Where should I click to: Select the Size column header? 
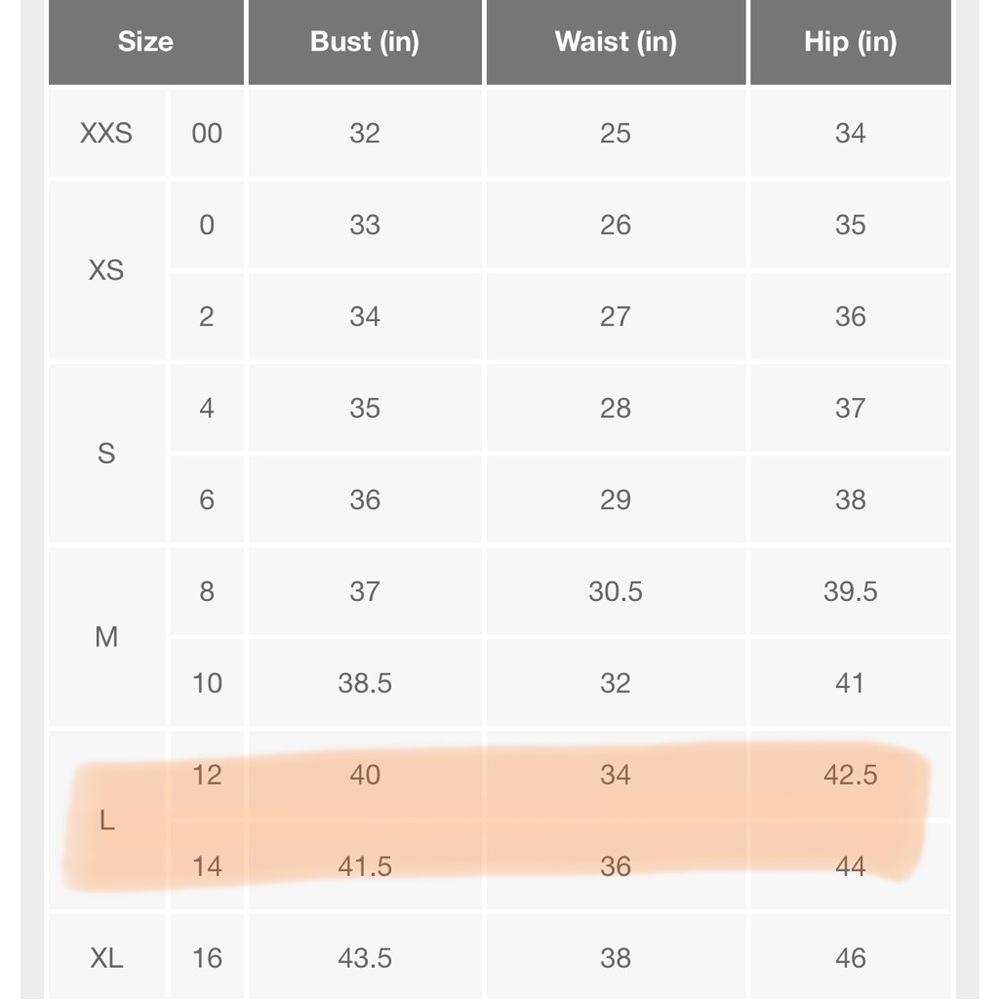(146, 42)
